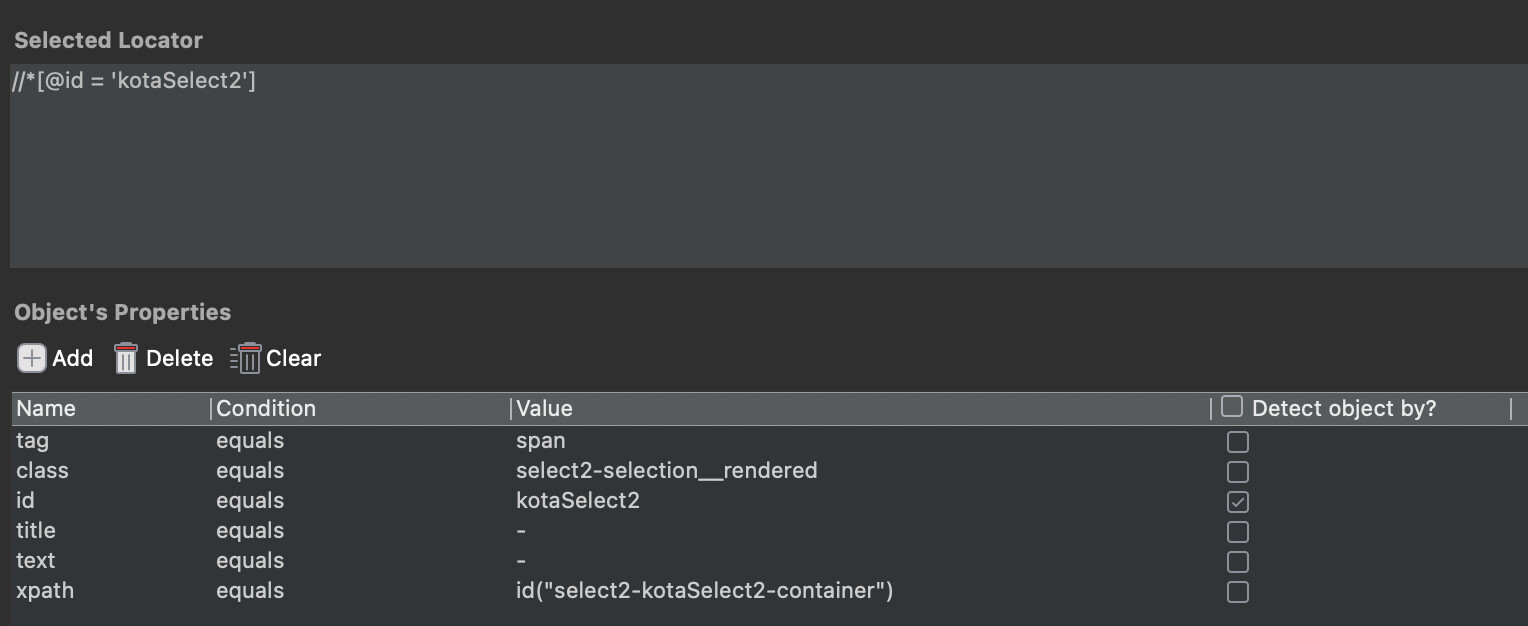Image resolution: width=1528 pixels, height=626 pixels.
Task: Click the Condition column header
Action: [266, 408]
